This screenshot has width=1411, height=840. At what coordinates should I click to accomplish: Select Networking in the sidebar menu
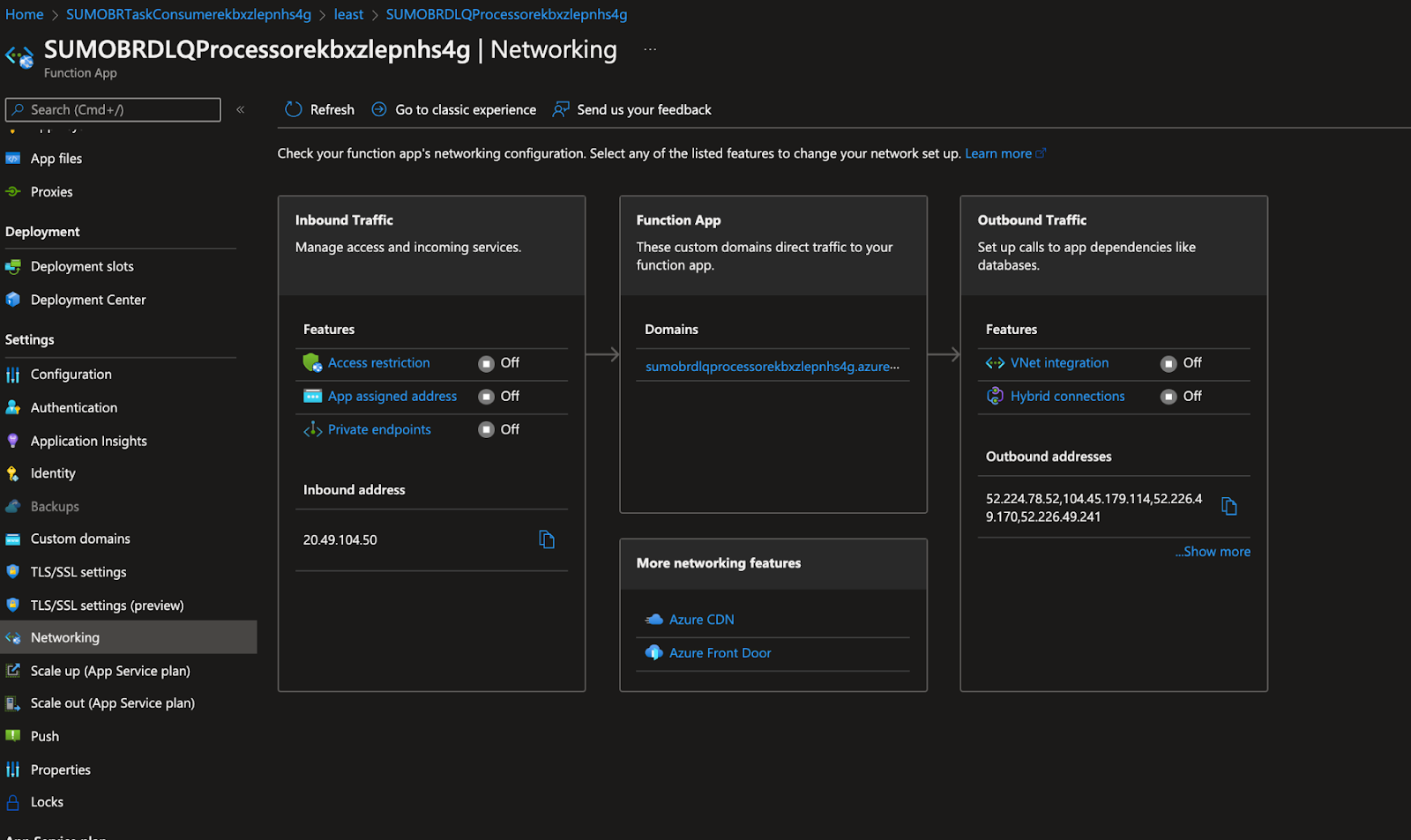65,636
